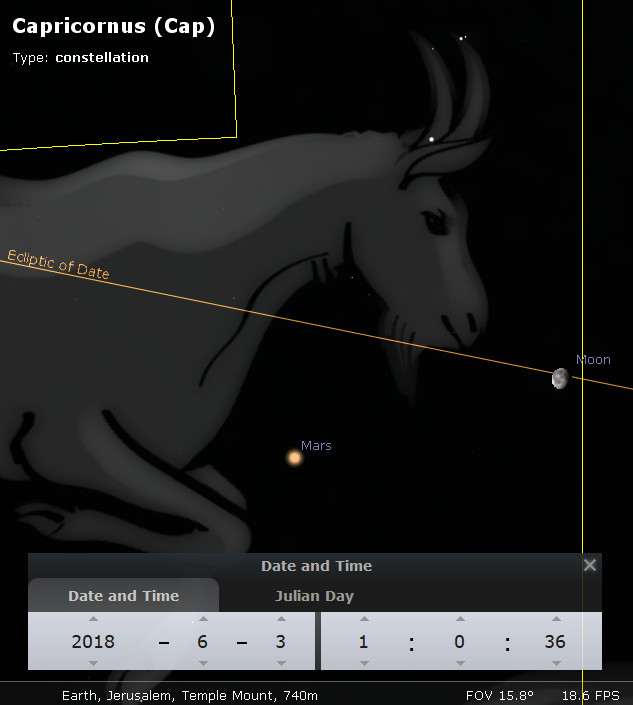Select the Moon in the sky view
Viewport: 633px width, 705px height.
[560, 378]
